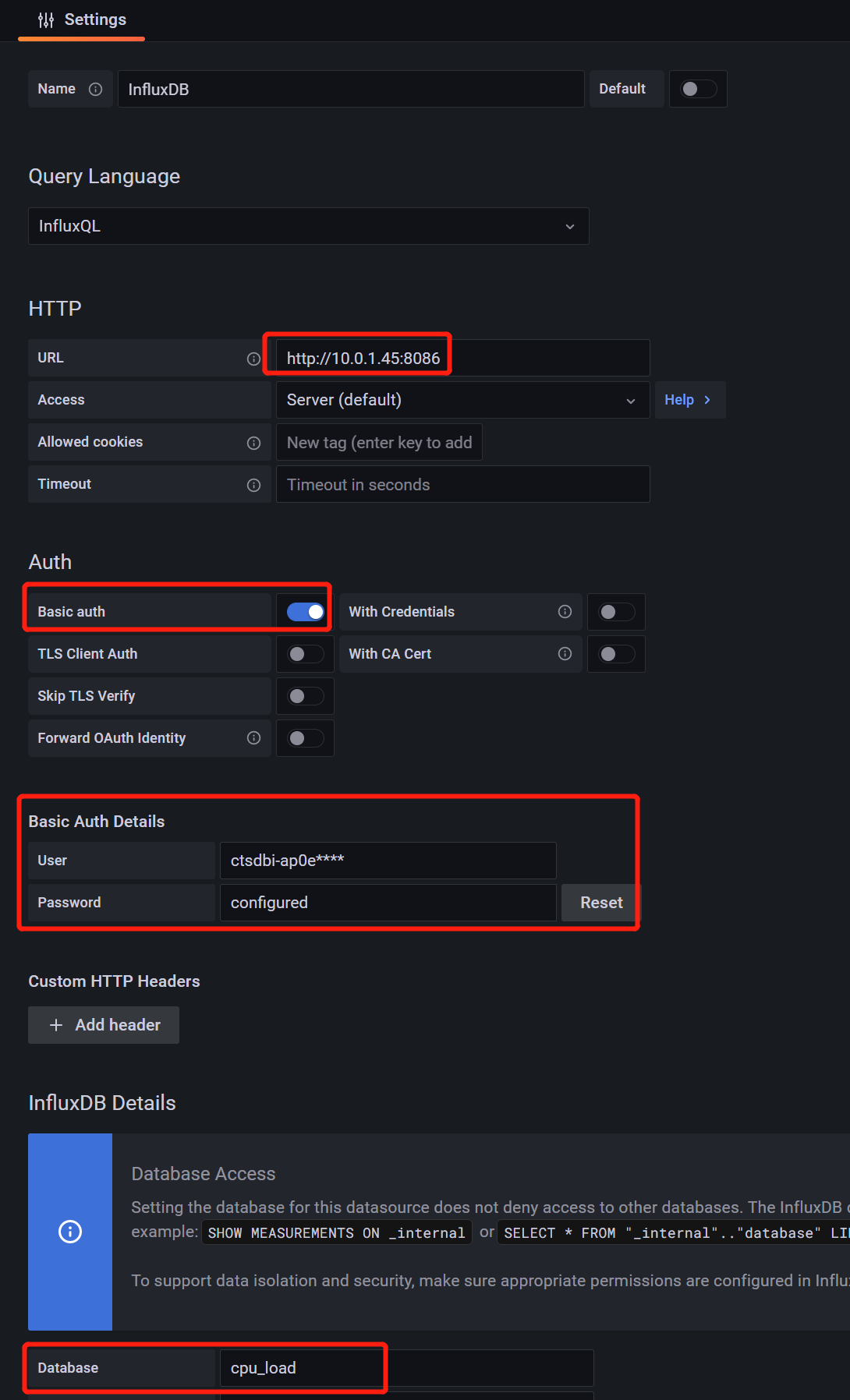Edit the URL field http://10.0.1.45:8086
This screenshot has height=1400, width=850.
click(462, 358)
